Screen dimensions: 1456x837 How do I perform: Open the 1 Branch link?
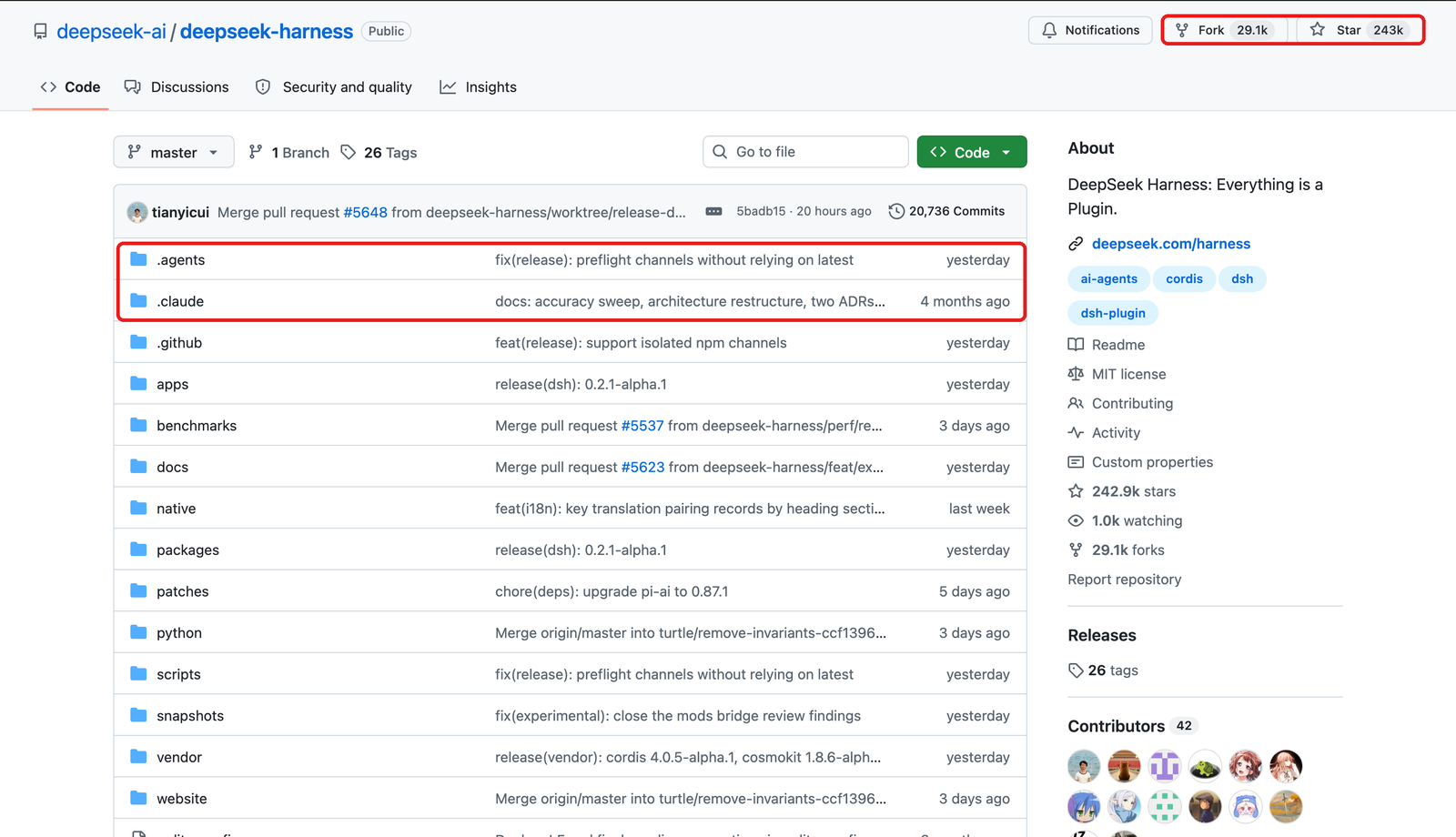click(289, 152)
